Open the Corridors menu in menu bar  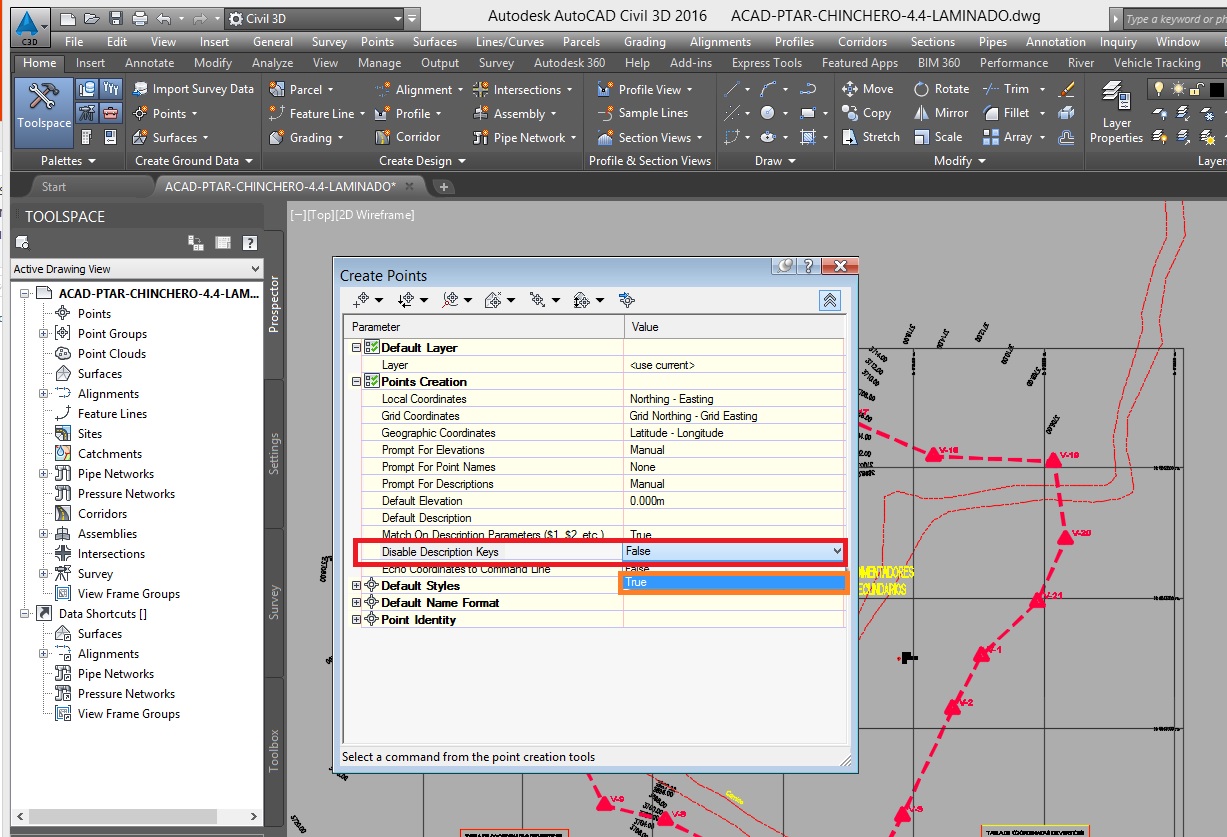862,42
